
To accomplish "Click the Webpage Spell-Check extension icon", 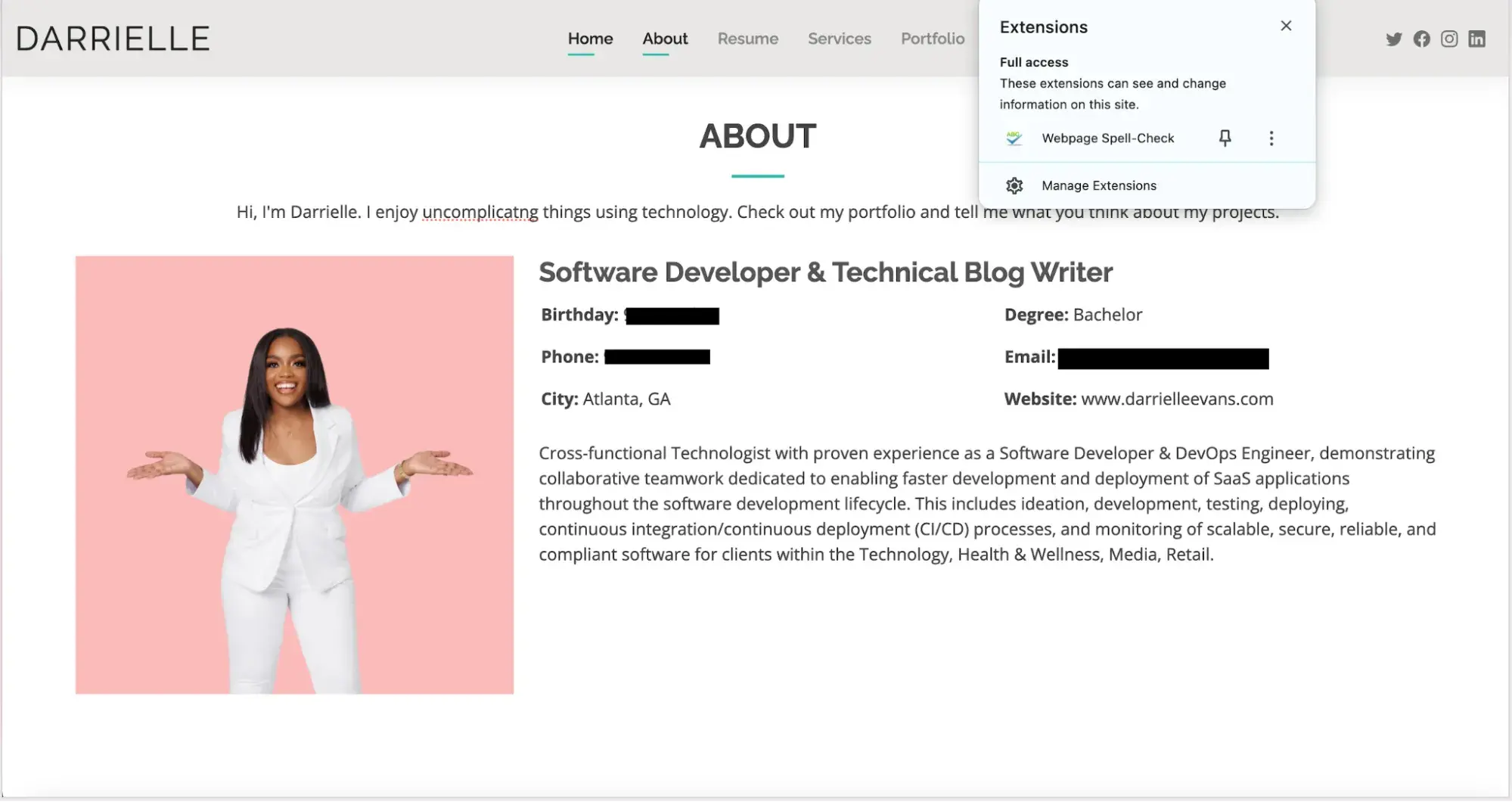I will pyautogui.click(x=1014, y=138).
